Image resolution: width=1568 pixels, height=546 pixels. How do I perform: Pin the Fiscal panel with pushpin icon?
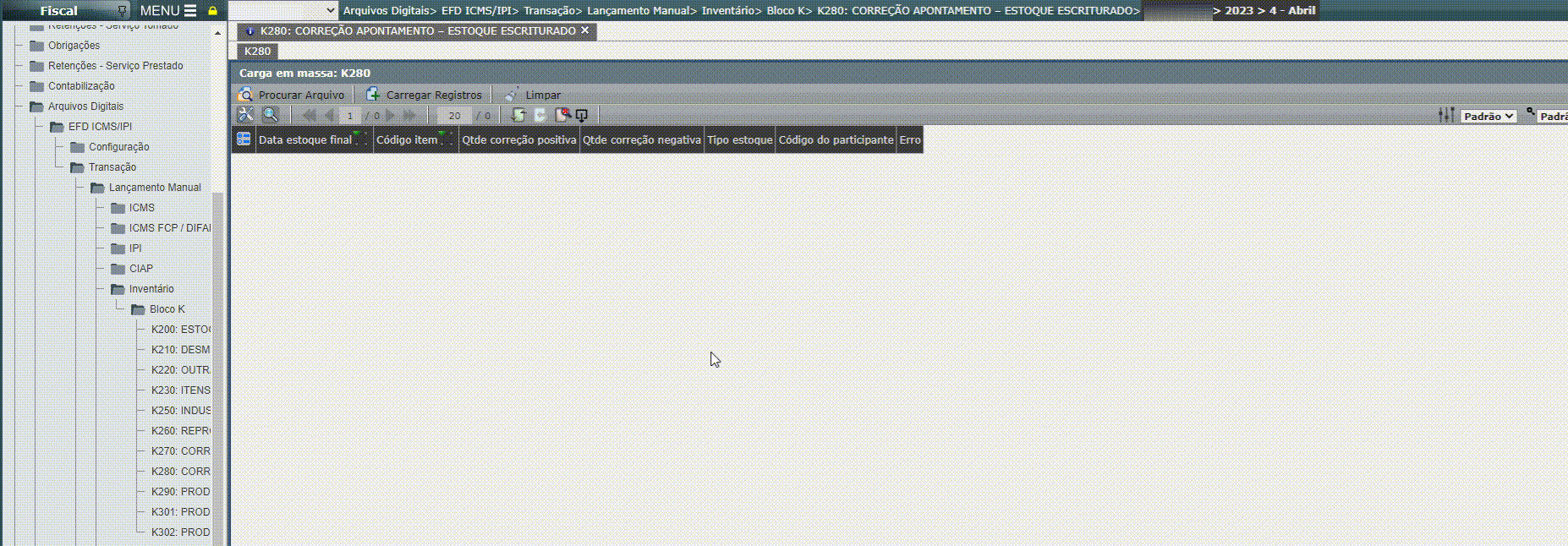click(123, 11)
